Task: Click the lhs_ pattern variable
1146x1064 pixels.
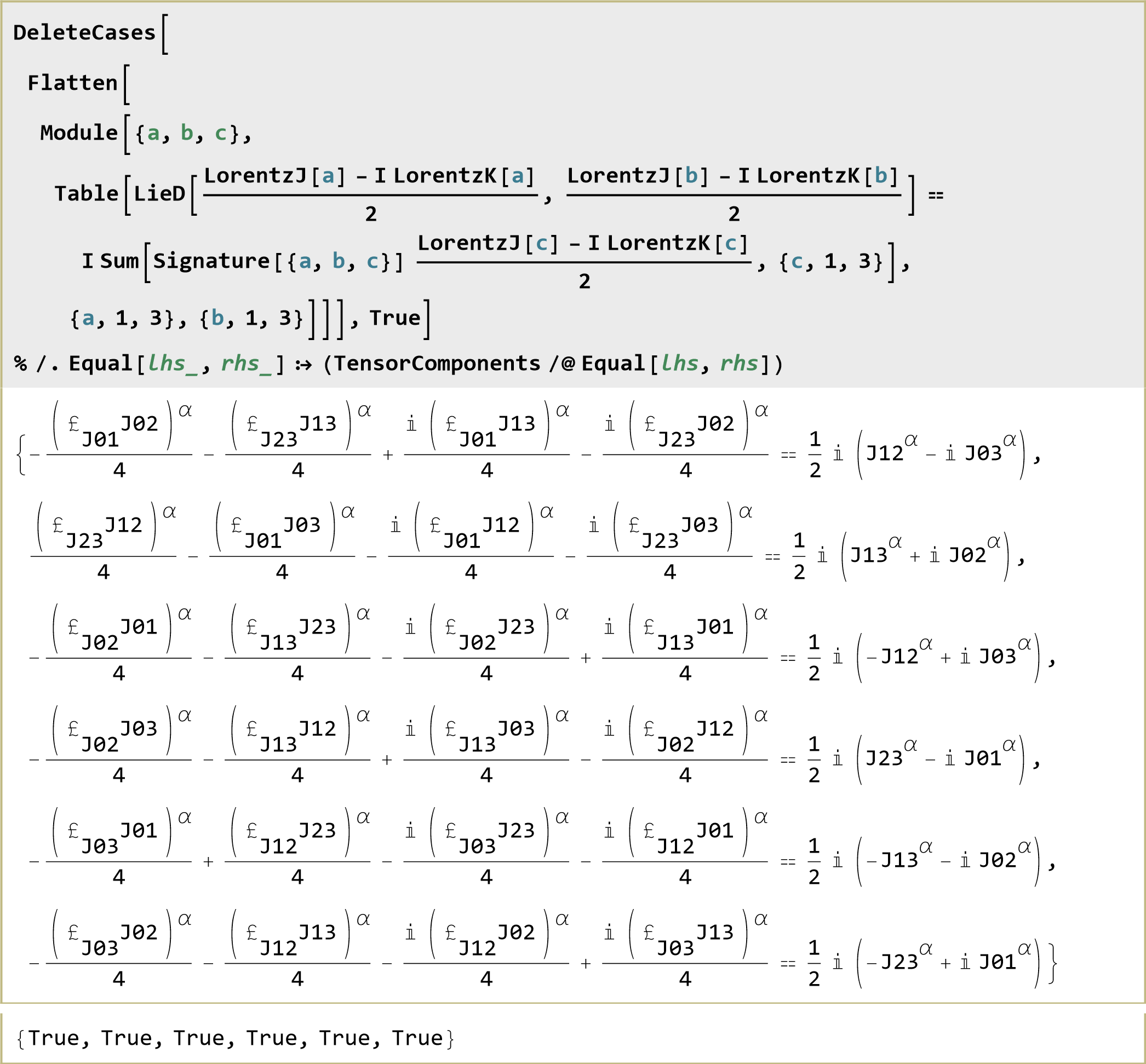Action: point(172,364)
